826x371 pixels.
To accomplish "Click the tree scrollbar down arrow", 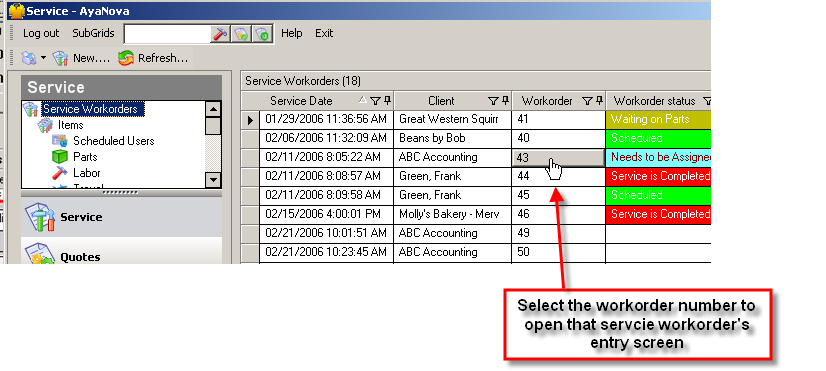I will (x=213, y=180).
